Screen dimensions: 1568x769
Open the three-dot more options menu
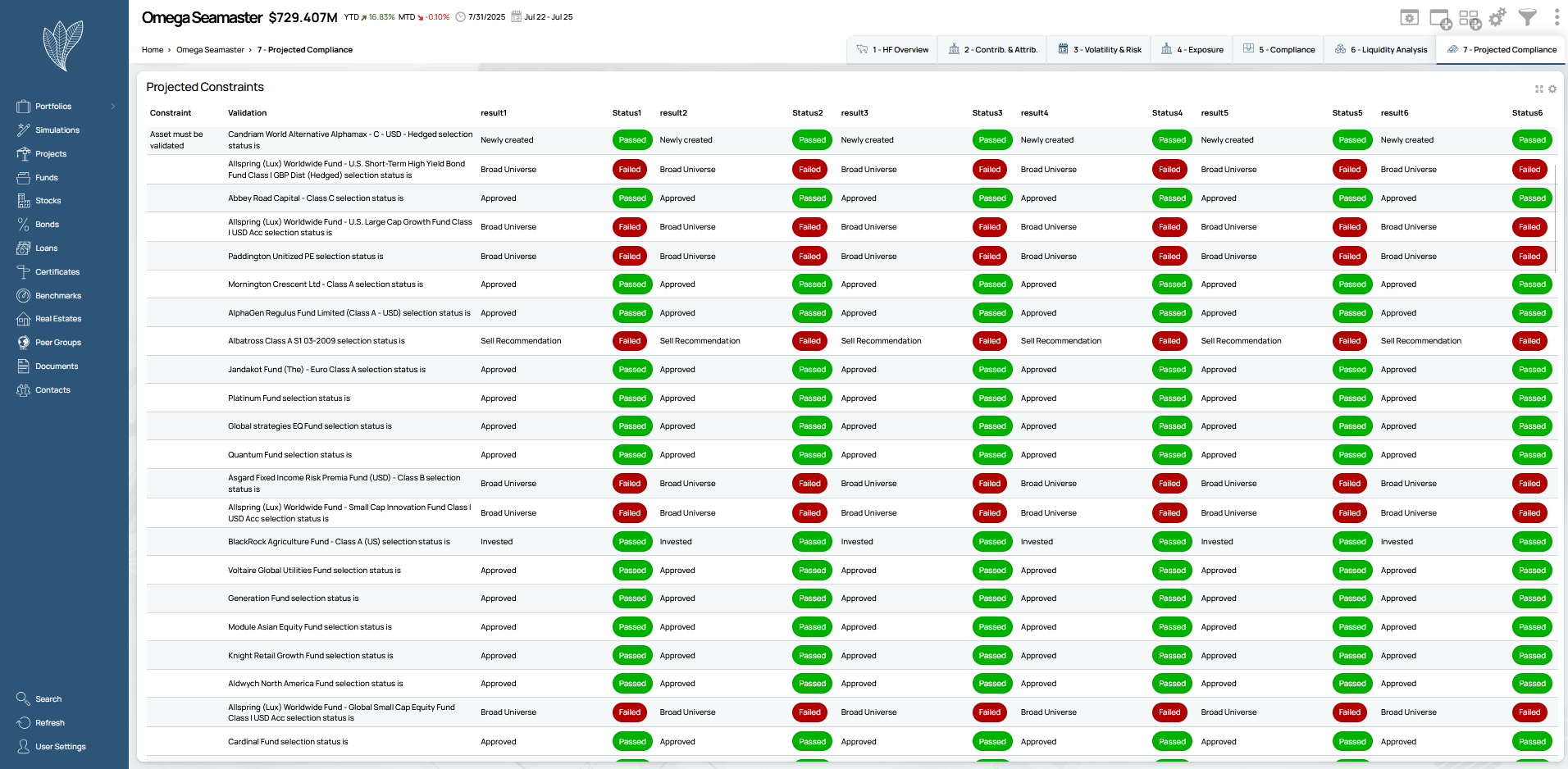click(1557, 17)
